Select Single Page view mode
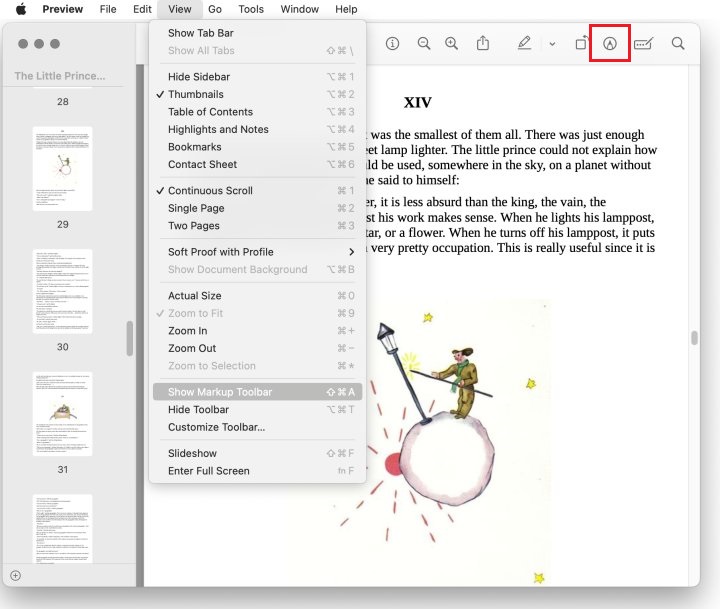 [196, 208]
